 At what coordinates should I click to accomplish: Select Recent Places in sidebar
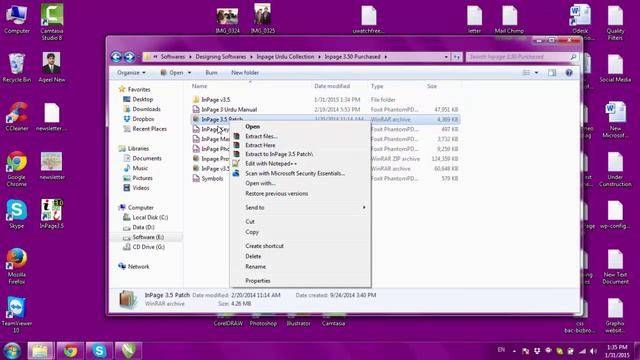pyautogui.click(x=145, y=129)
